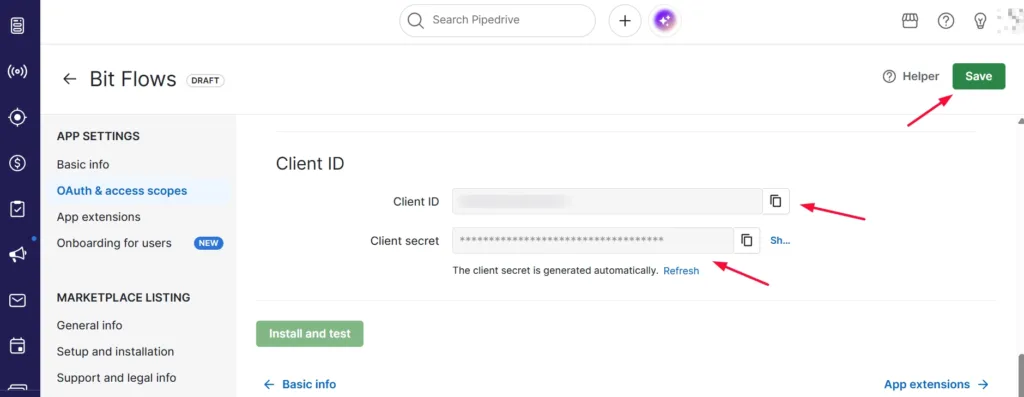Select OAuth & access scopes page
The image size is (1024, 397).
coord(122,191)
